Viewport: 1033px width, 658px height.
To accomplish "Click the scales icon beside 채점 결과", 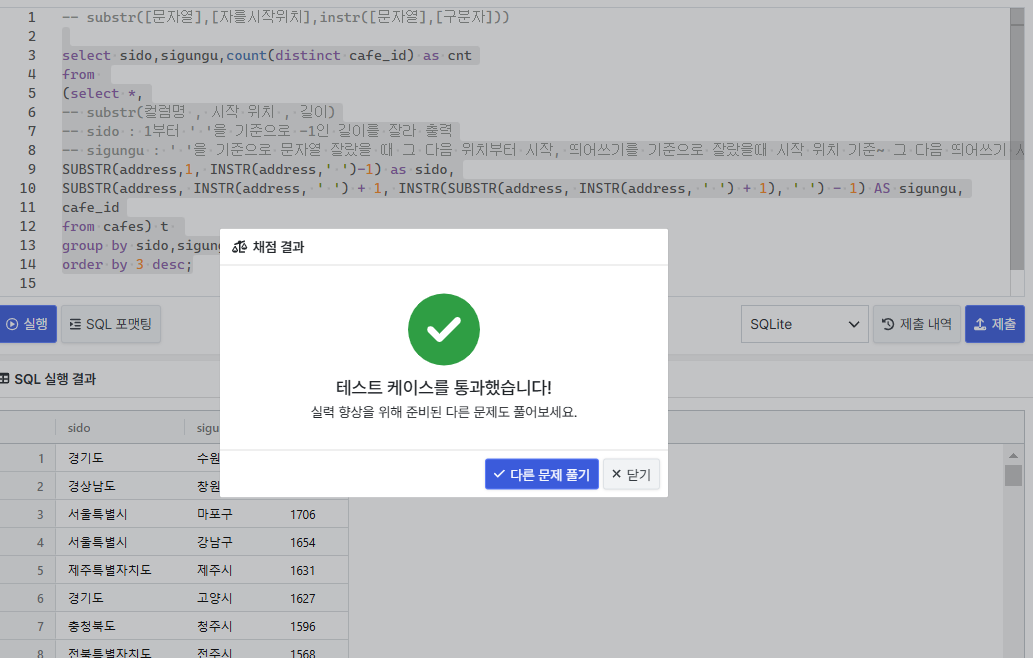I will (240, 247).
